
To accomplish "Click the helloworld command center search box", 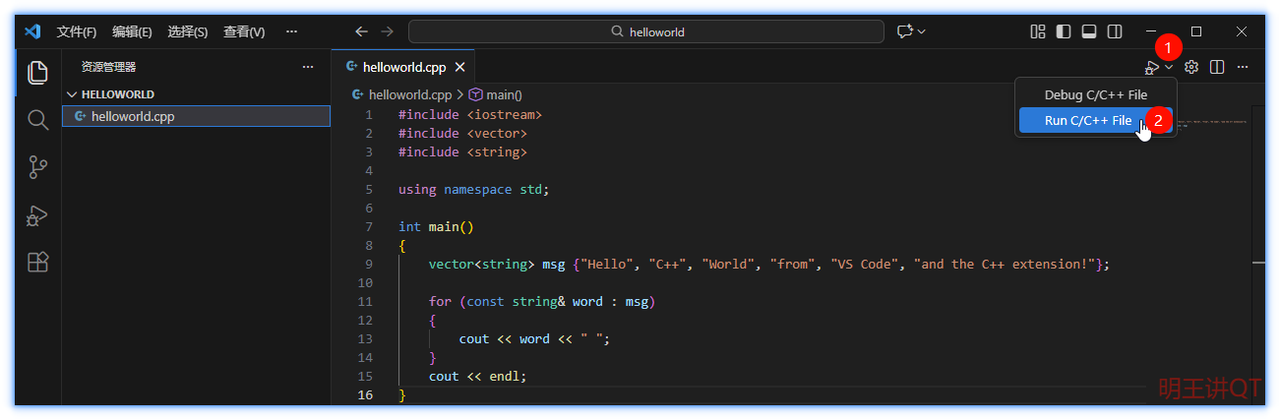I will pos(646,31).
